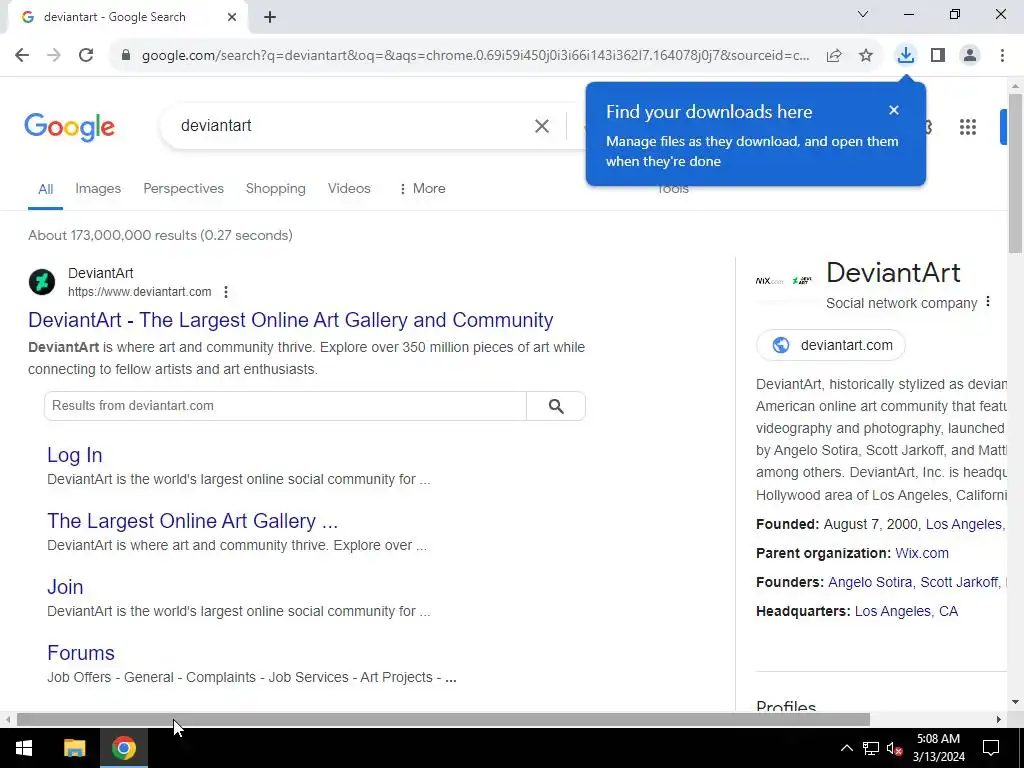Open the Google apps grid
The height and width of the screenshot is (768, 1024).
pos(968,127)
